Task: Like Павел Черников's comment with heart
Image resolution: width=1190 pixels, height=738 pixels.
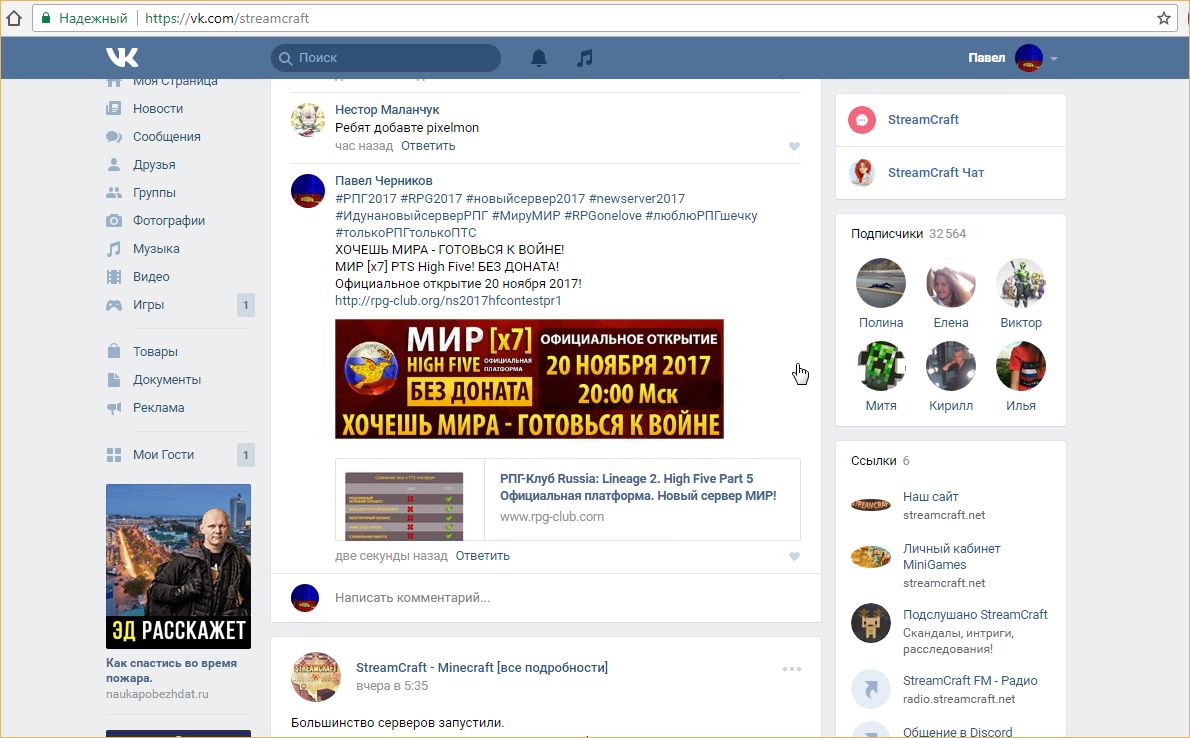Action: pos(794,557)
